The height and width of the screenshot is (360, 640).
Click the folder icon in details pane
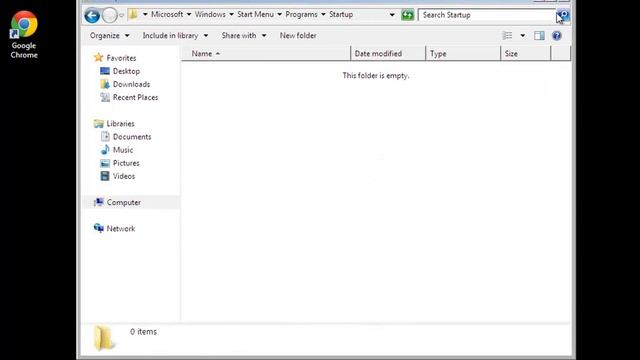click(x=103, y=338)
